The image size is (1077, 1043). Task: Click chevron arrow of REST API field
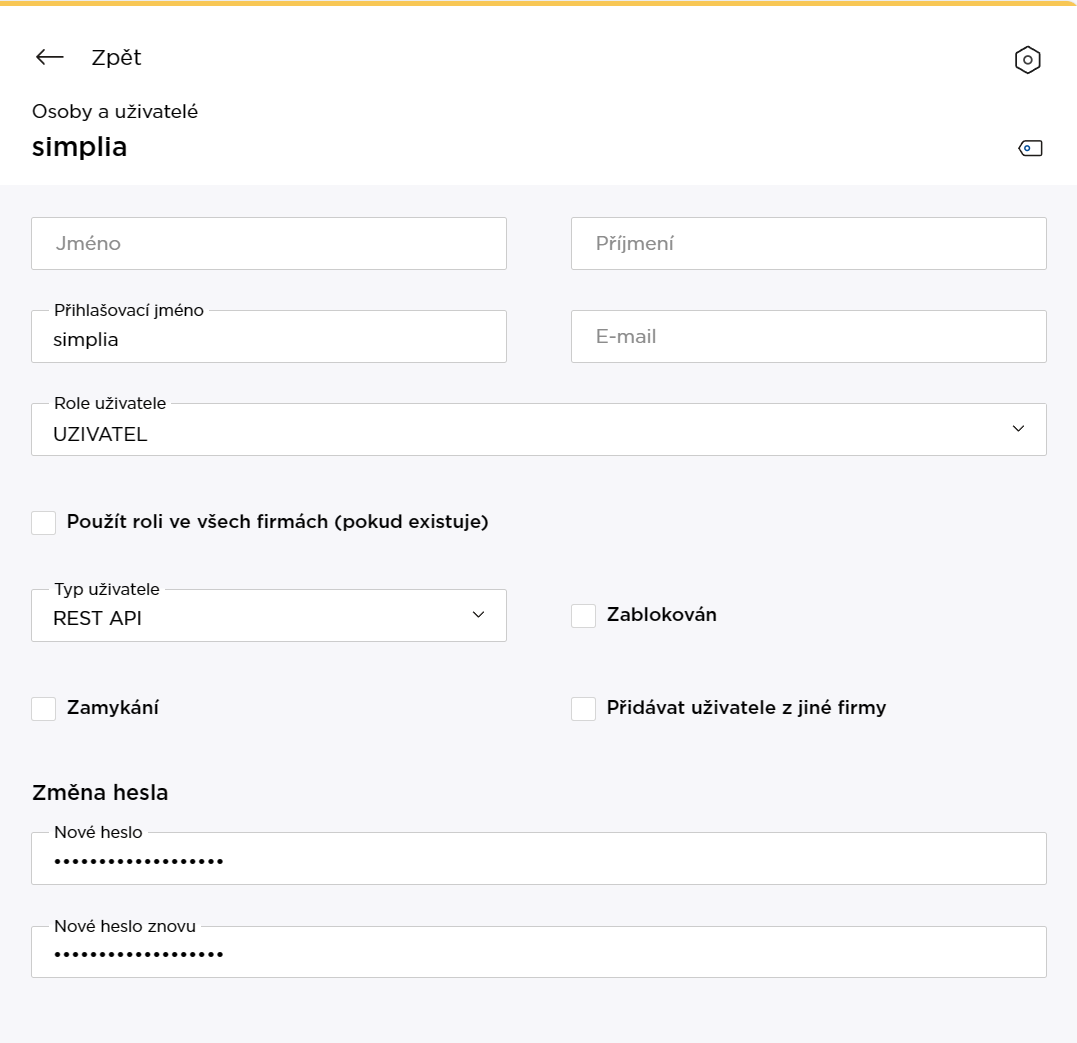478,614
